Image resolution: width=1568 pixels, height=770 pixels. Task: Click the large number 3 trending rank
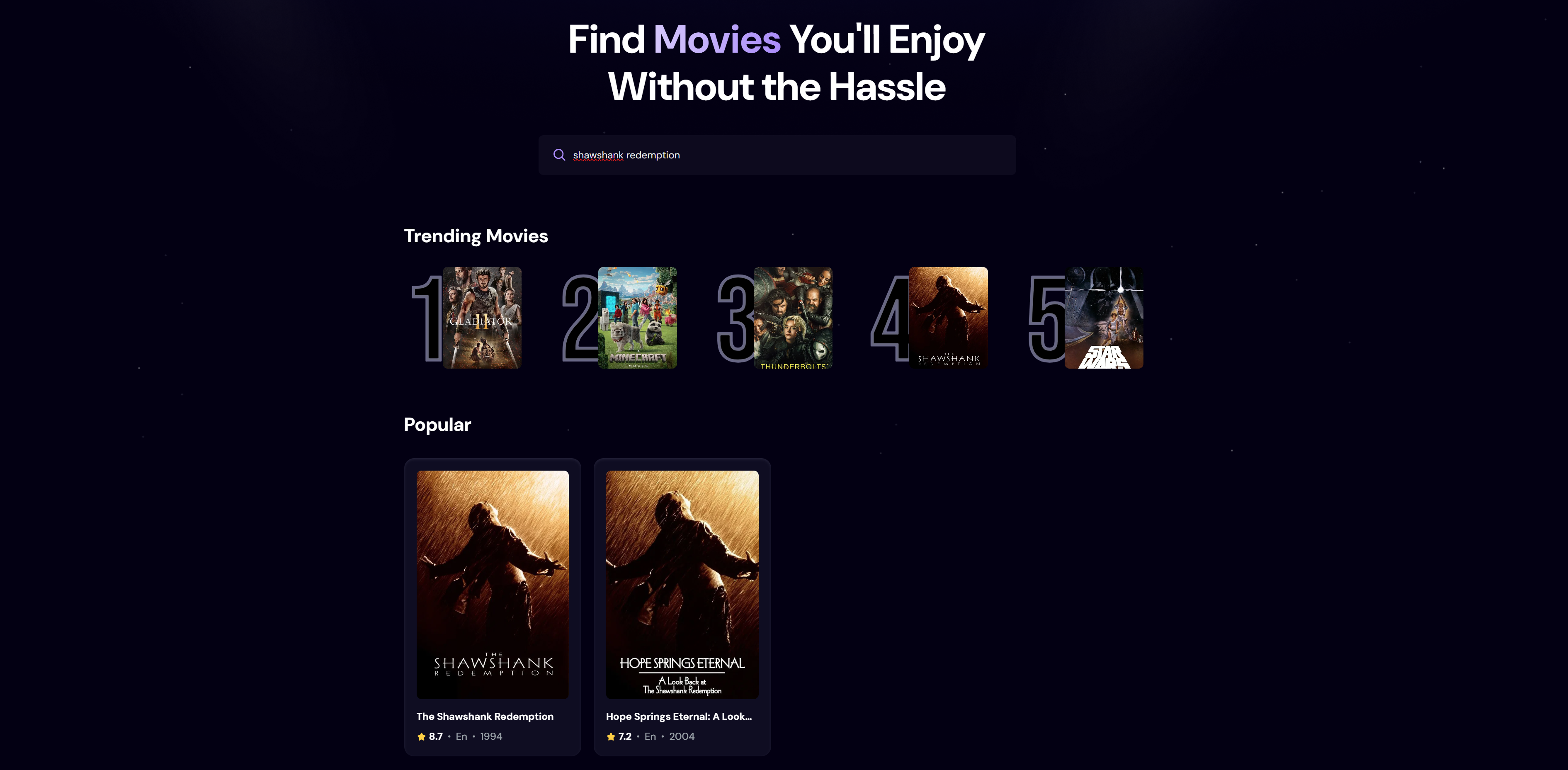click(736, 318)
